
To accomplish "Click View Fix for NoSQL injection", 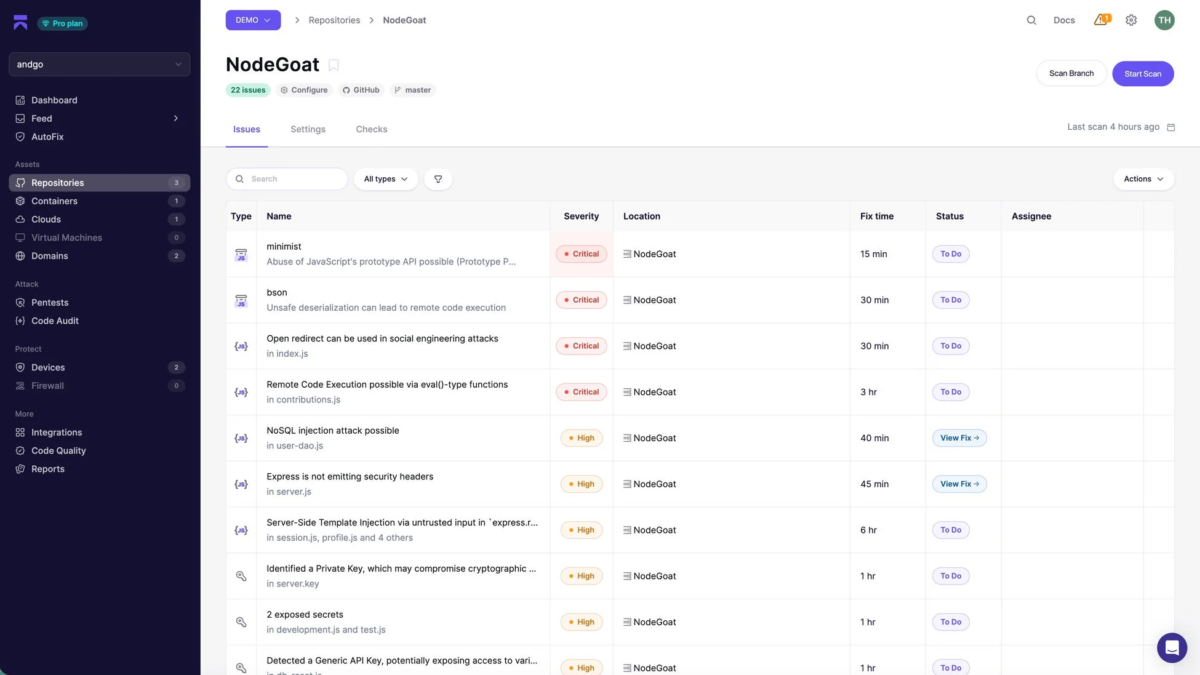I will 959,438.
